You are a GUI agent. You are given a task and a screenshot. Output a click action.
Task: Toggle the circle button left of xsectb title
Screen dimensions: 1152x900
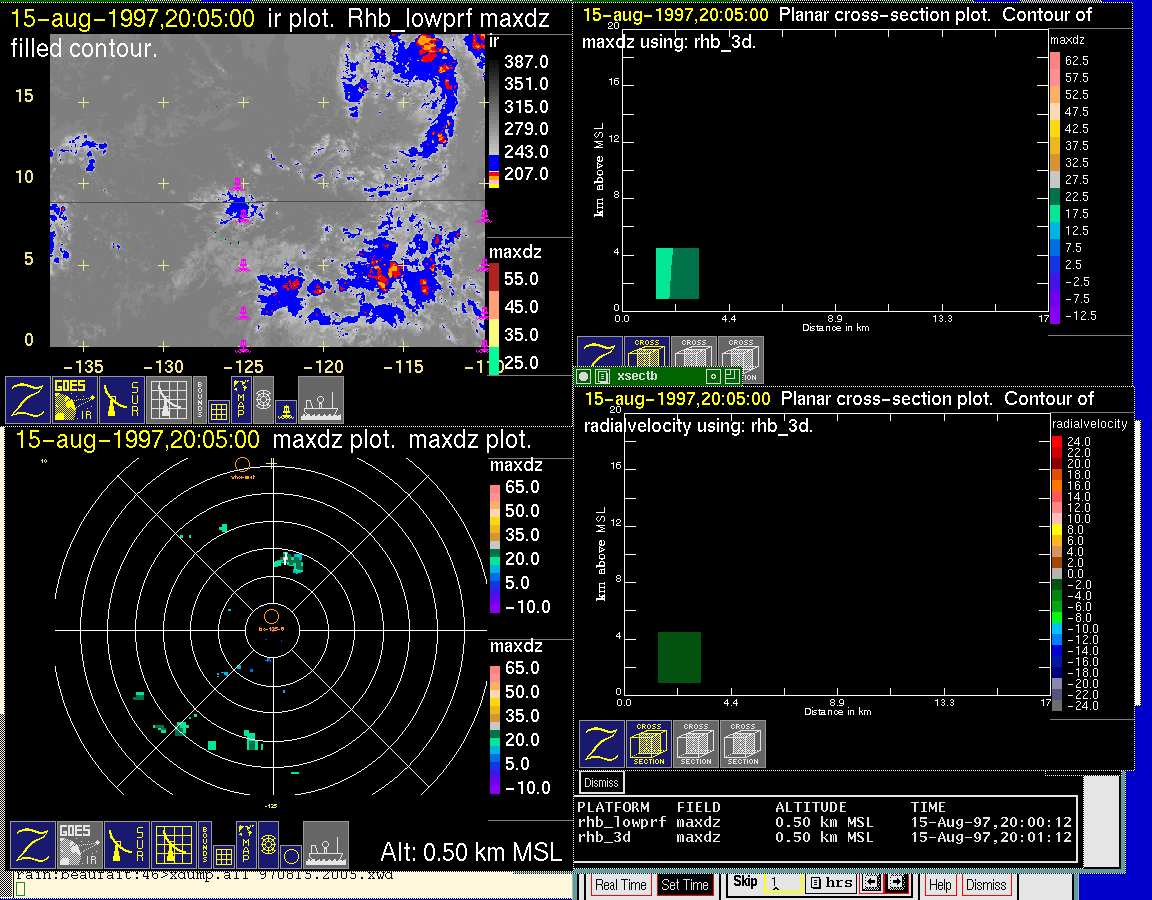click(584, 377)
